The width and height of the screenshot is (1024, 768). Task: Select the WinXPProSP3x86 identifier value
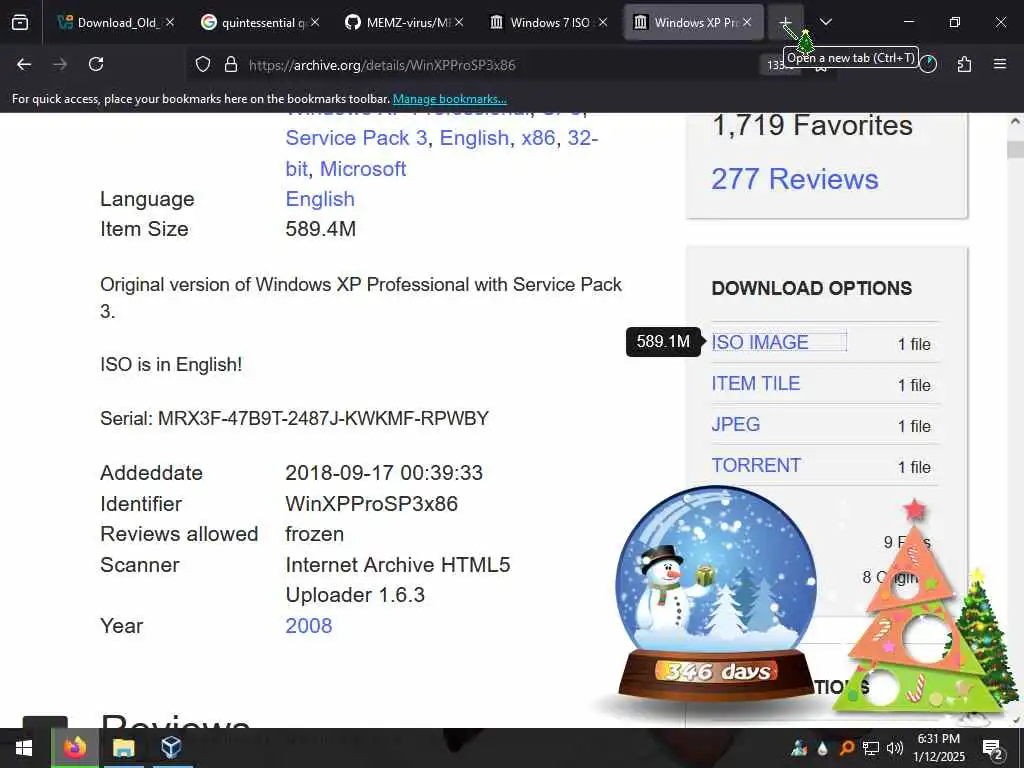click(x=372, y=504)
